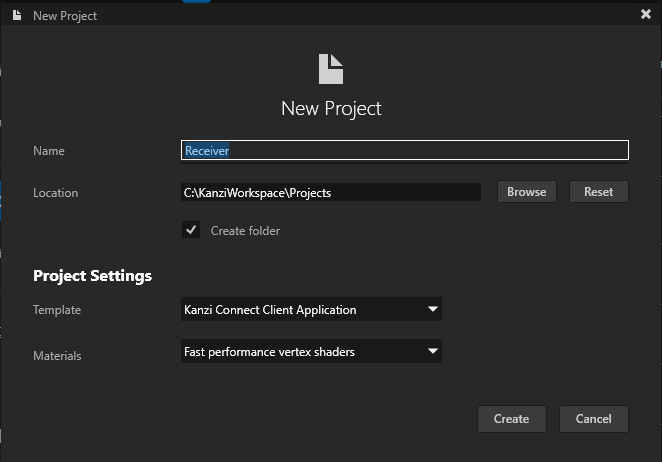Close the New Project window
The width and height of the screenshot is (662, 462).
pyautogui.click(x=646, y=14)
